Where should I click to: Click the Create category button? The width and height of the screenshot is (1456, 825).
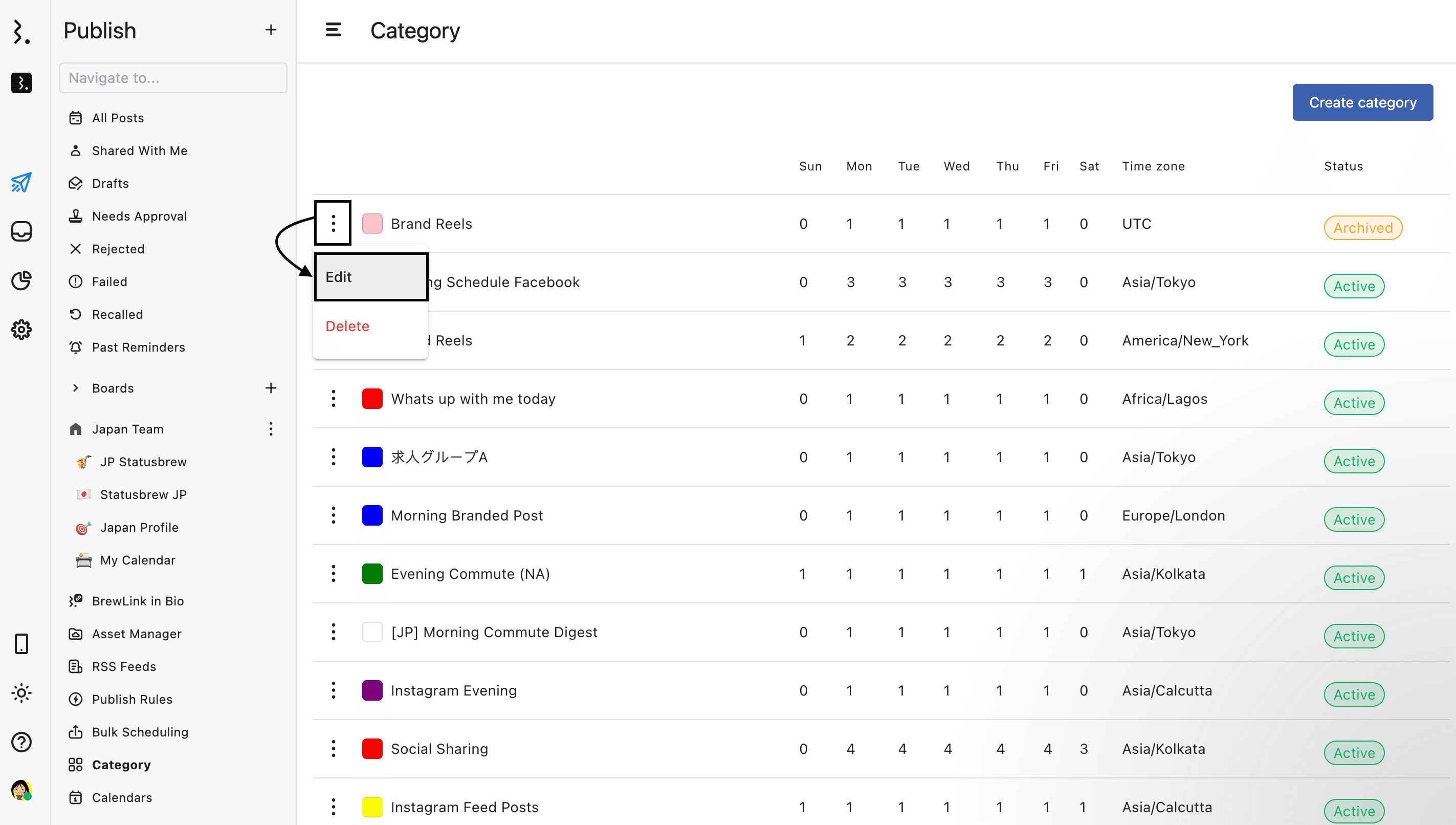pyautogui.click(x=1362, y=102)
